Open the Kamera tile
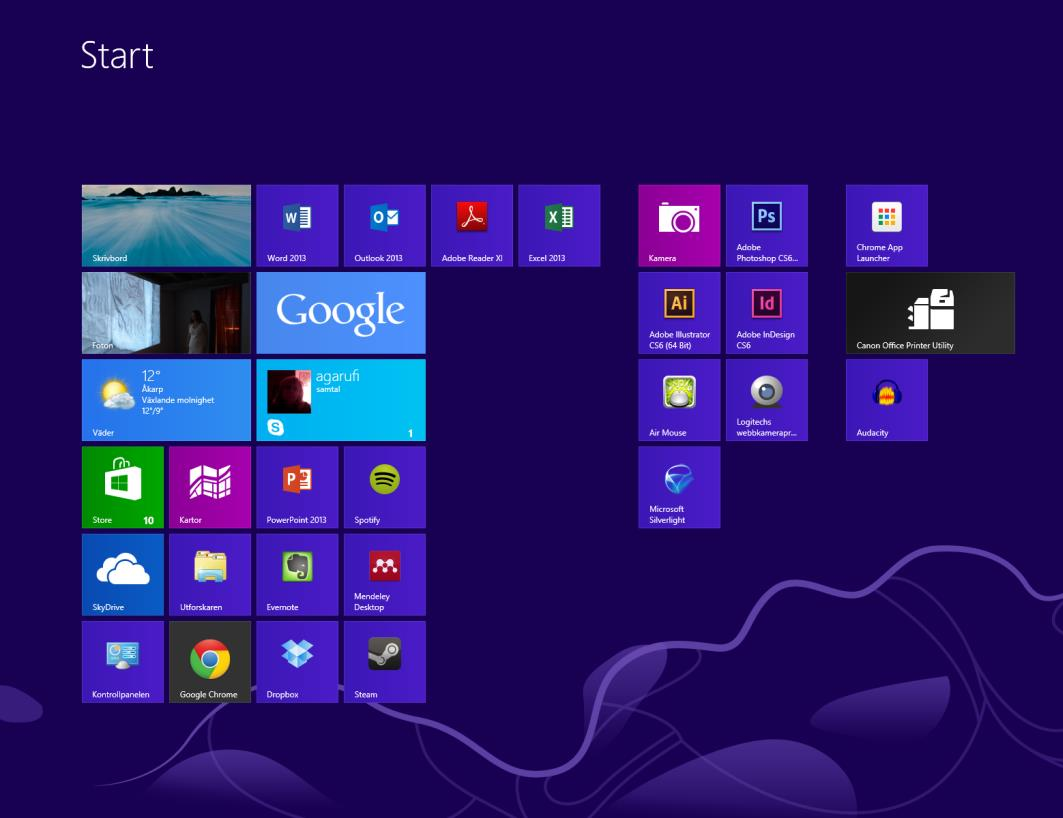The width and height of the screenshot is (1063, 818). click(679, 226)
